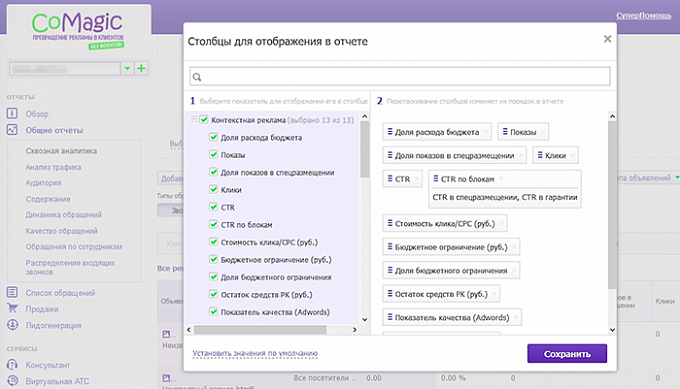This screenshot has width=680, height=389.
Task: Close the column settings dialog
Action: pos(607,39)
